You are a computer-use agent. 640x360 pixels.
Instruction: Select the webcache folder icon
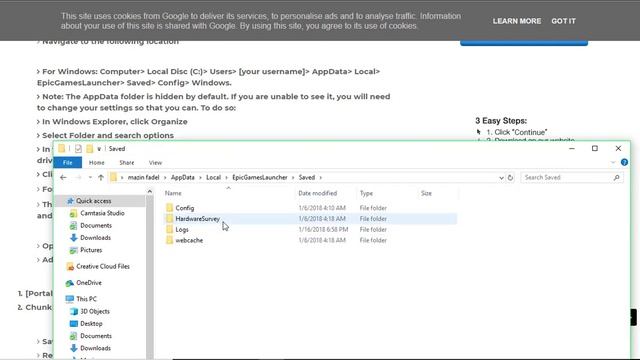click(x=170, y=240)
